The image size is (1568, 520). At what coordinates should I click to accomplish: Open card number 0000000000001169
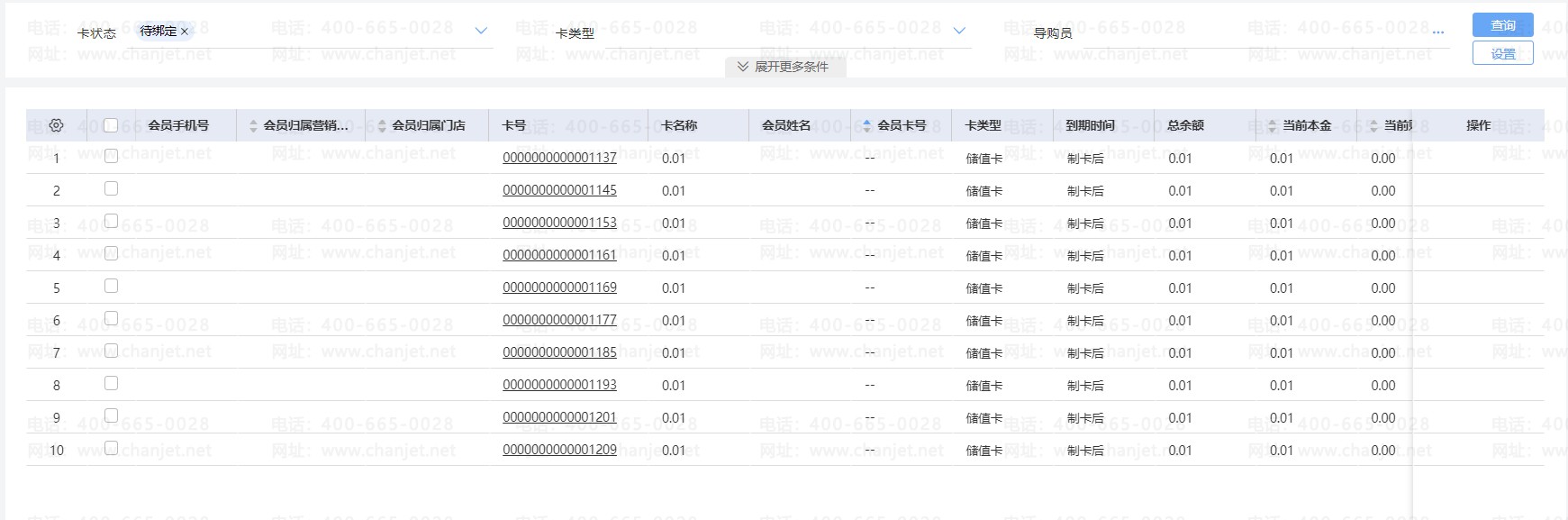point(559,287)
